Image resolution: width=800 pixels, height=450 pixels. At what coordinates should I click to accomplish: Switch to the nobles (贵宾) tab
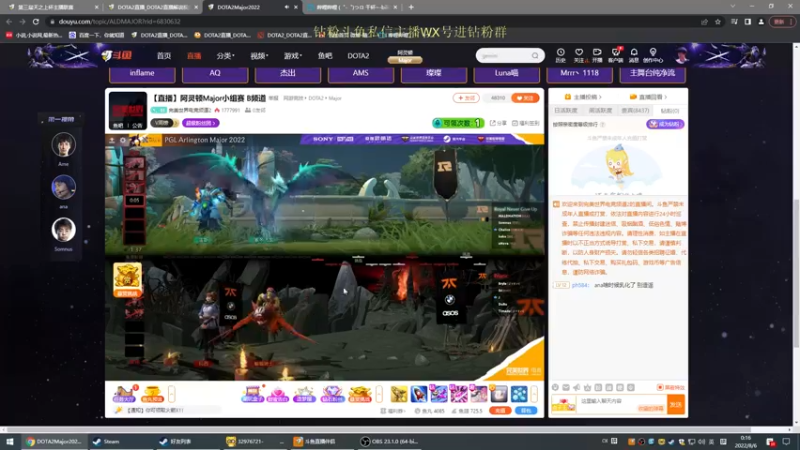[x=635, y=110]
